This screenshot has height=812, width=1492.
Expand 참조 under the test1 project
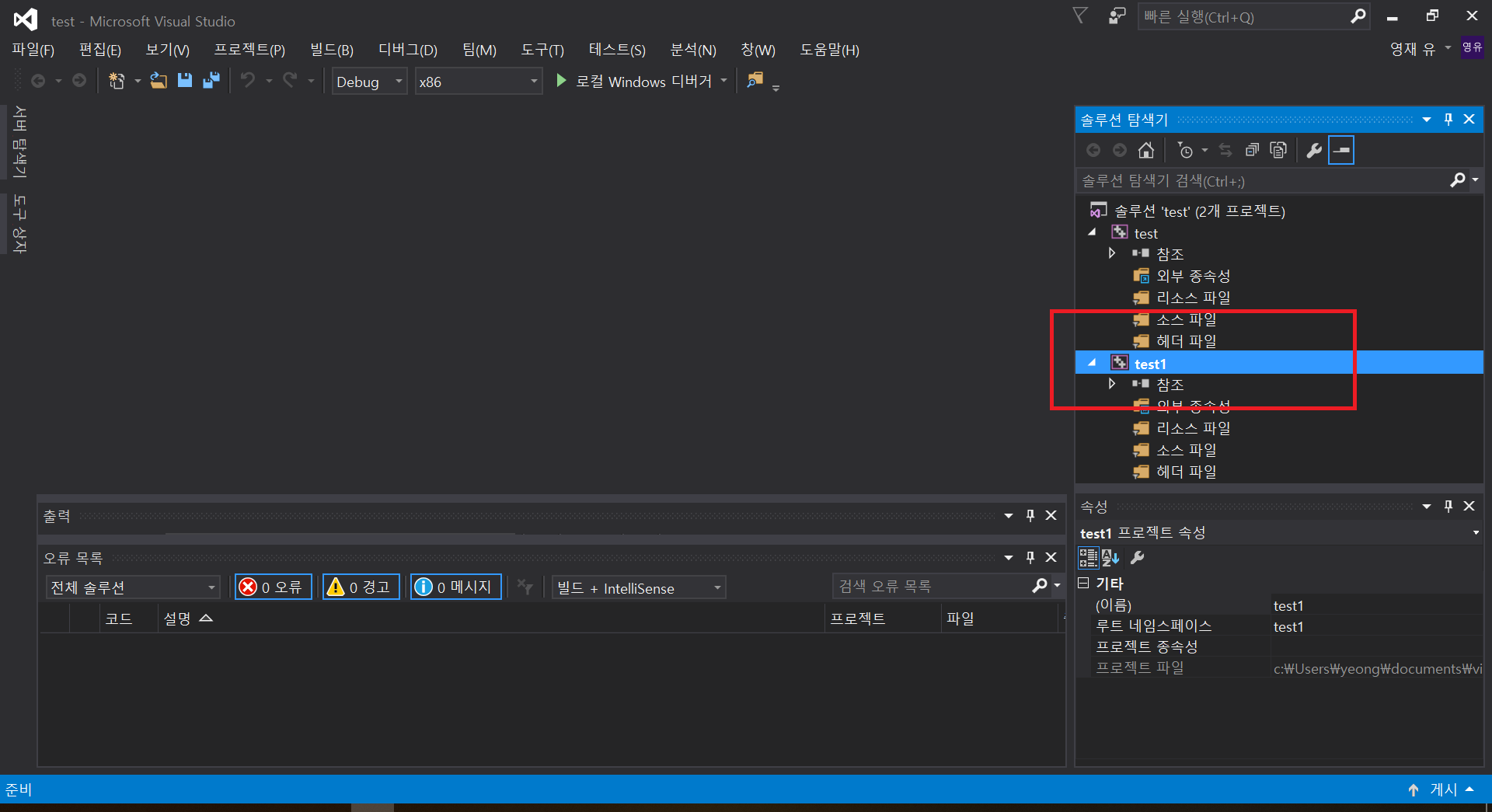pos(1112,384)
